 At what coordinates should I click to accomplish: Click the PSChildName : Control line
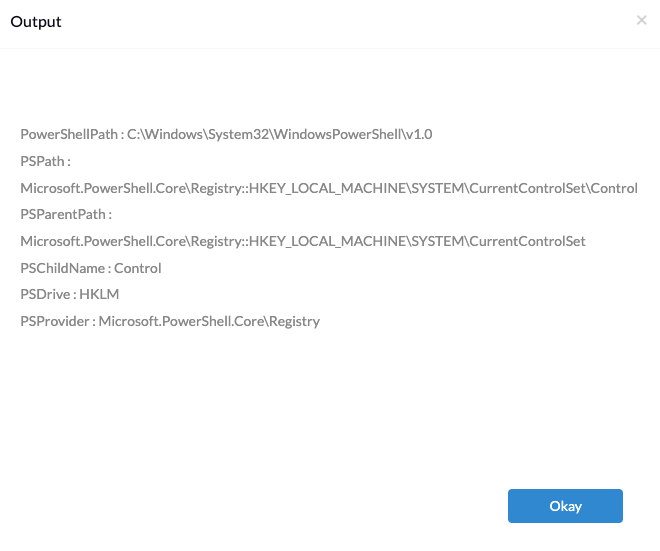pos(90,268)
